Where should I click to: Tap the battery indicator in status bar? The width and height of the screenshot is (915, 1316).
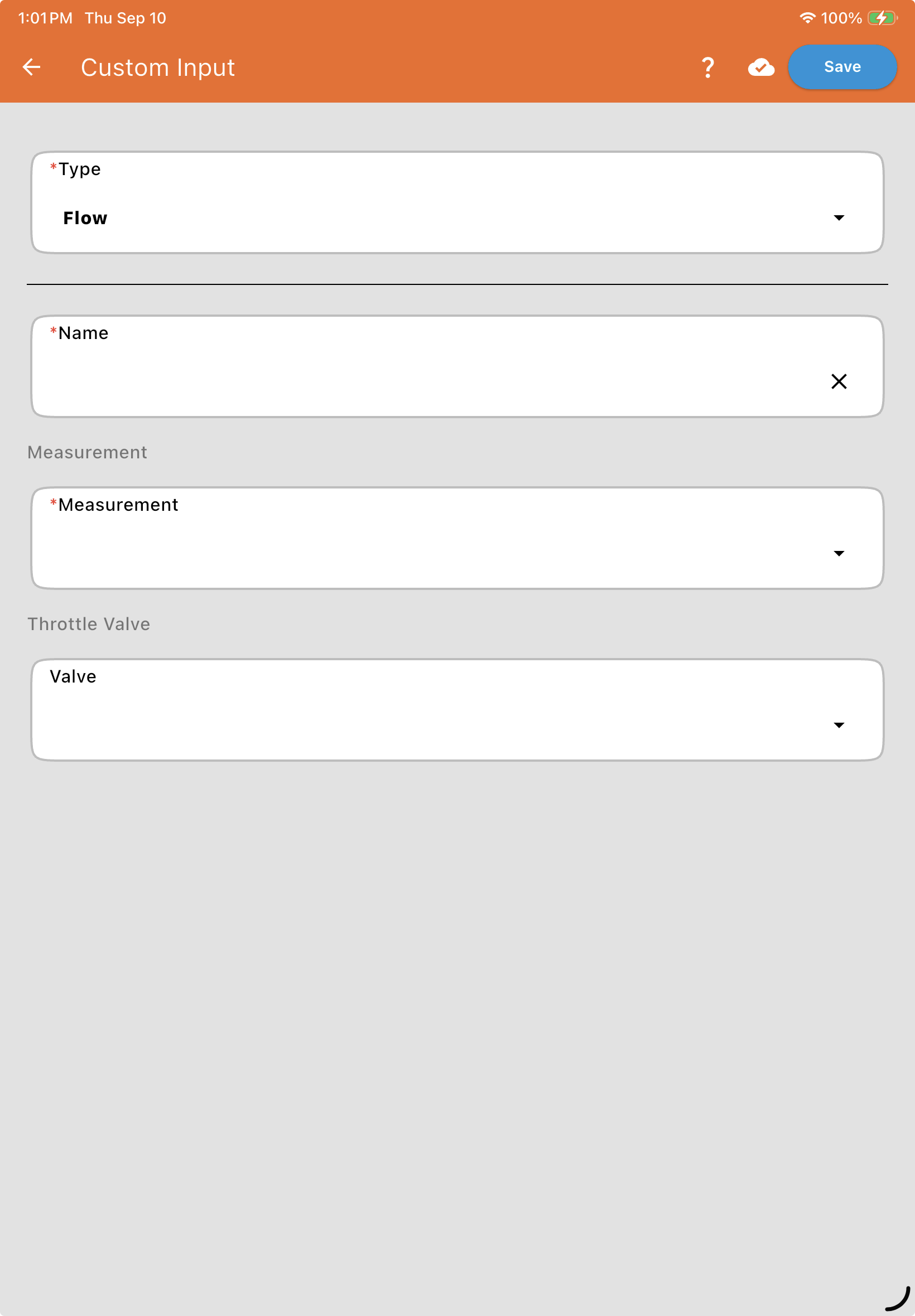point(882,18)
